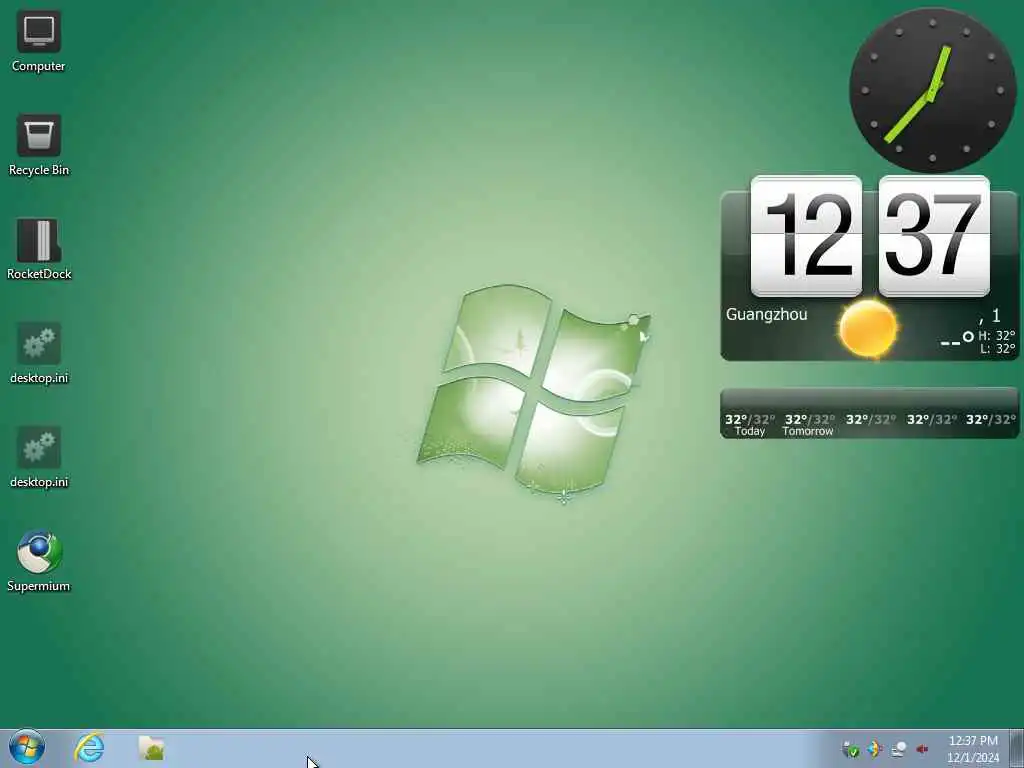Click the colorful orb icon in system tray
1024x768 pixels.
pos(874,749)
